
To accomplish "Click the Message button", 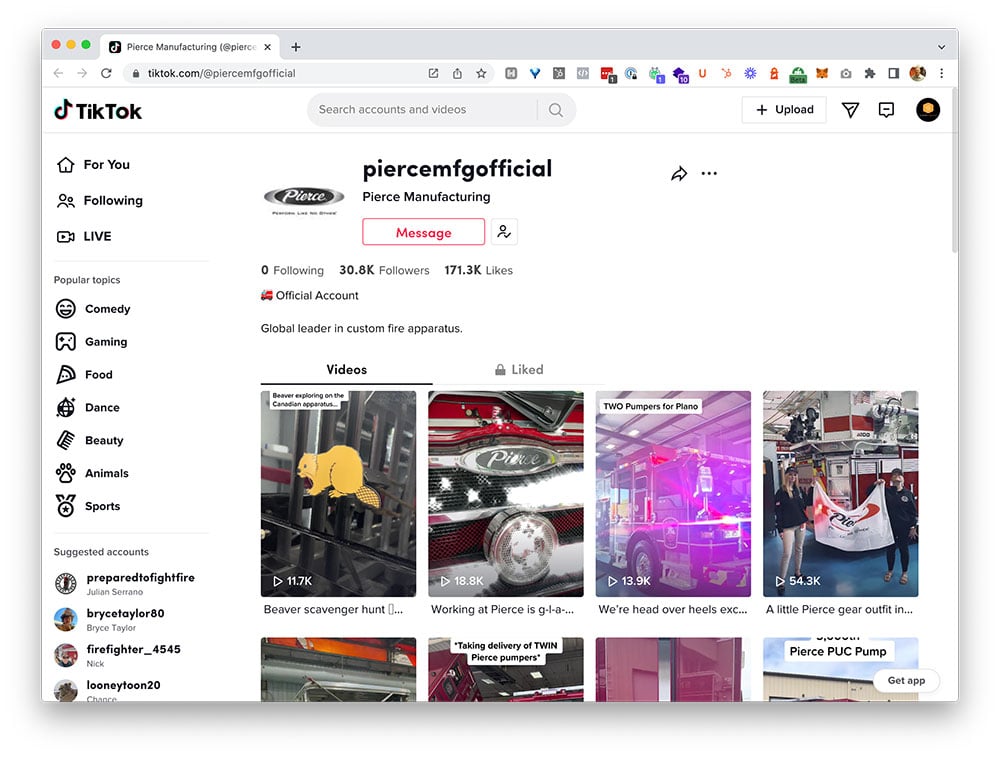I will (423, 232).
